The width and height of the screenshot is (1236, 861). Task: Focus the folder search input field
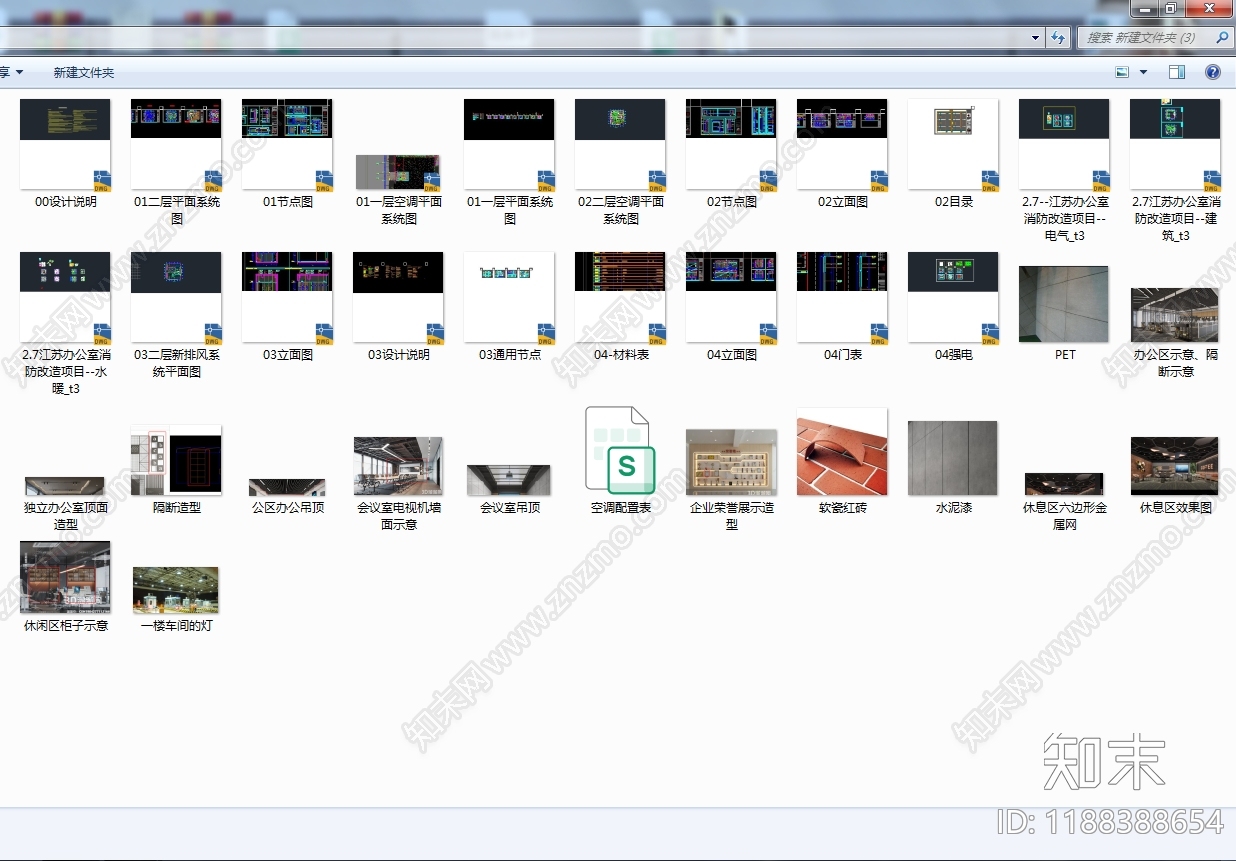(x=1146, y=38)
